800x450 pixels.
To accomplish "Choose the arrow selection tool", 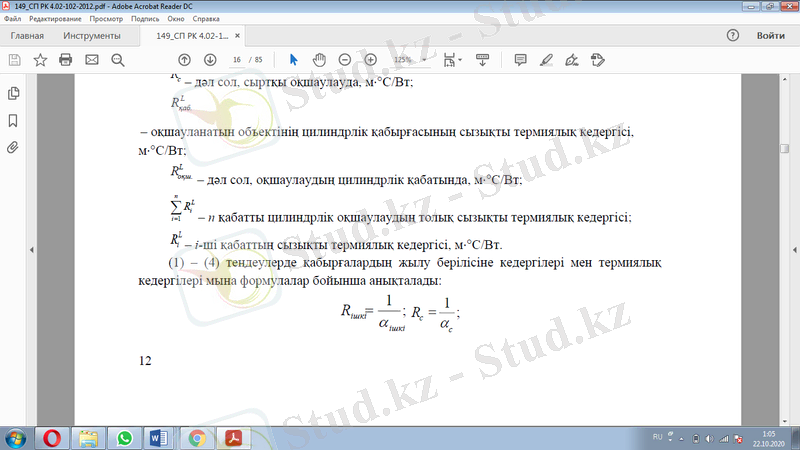I will (x=293, y=59).
